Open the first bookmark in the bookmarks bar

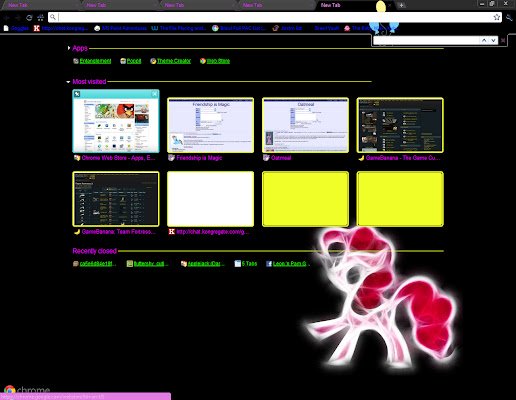(x=16, y=28)
